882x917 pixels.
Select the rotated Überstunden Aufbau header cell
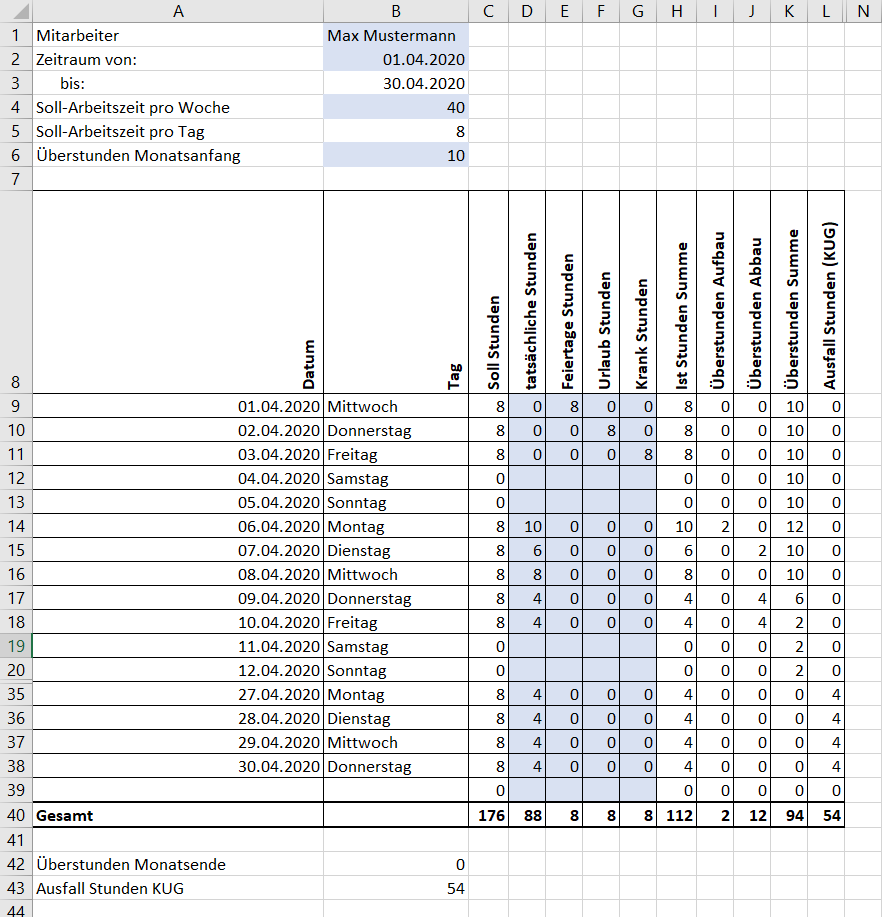[x=715, y=292]
